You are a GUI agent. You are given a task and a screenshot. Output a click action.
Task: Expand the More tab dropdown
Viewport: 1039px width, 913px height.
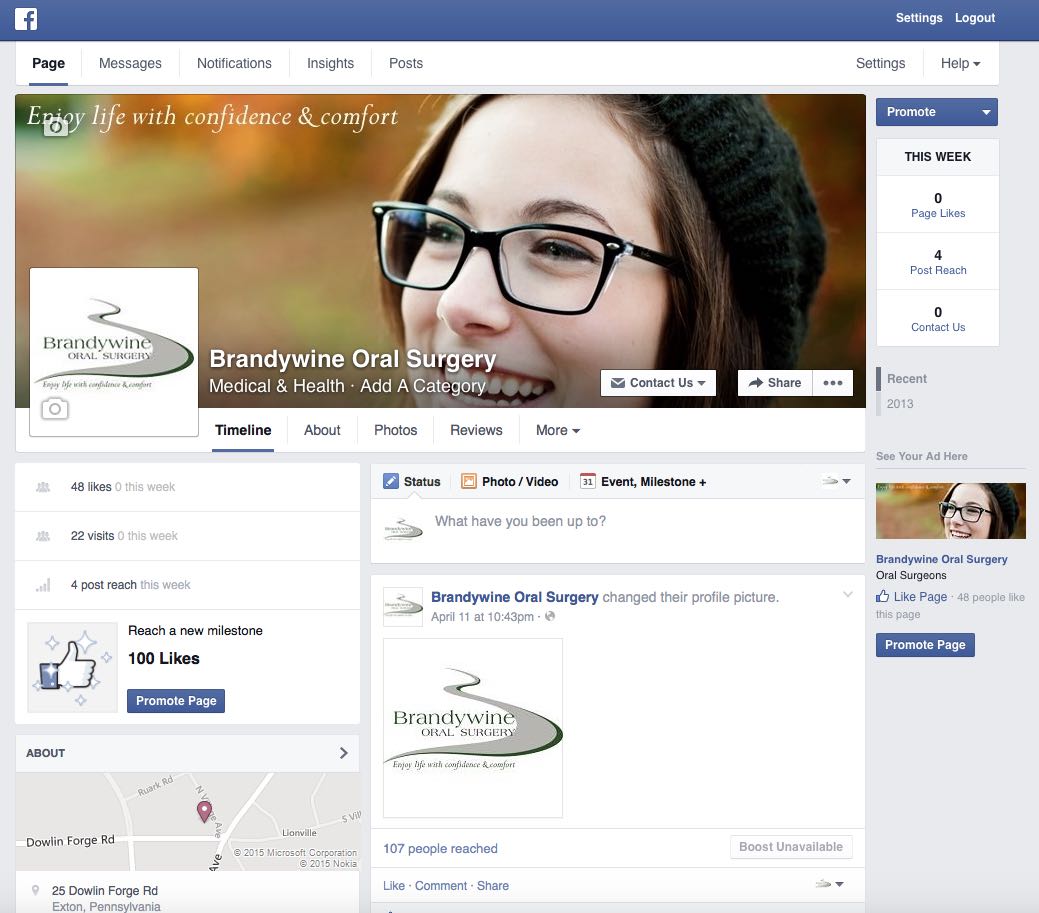pyautogui.click(x=558, y=431)
